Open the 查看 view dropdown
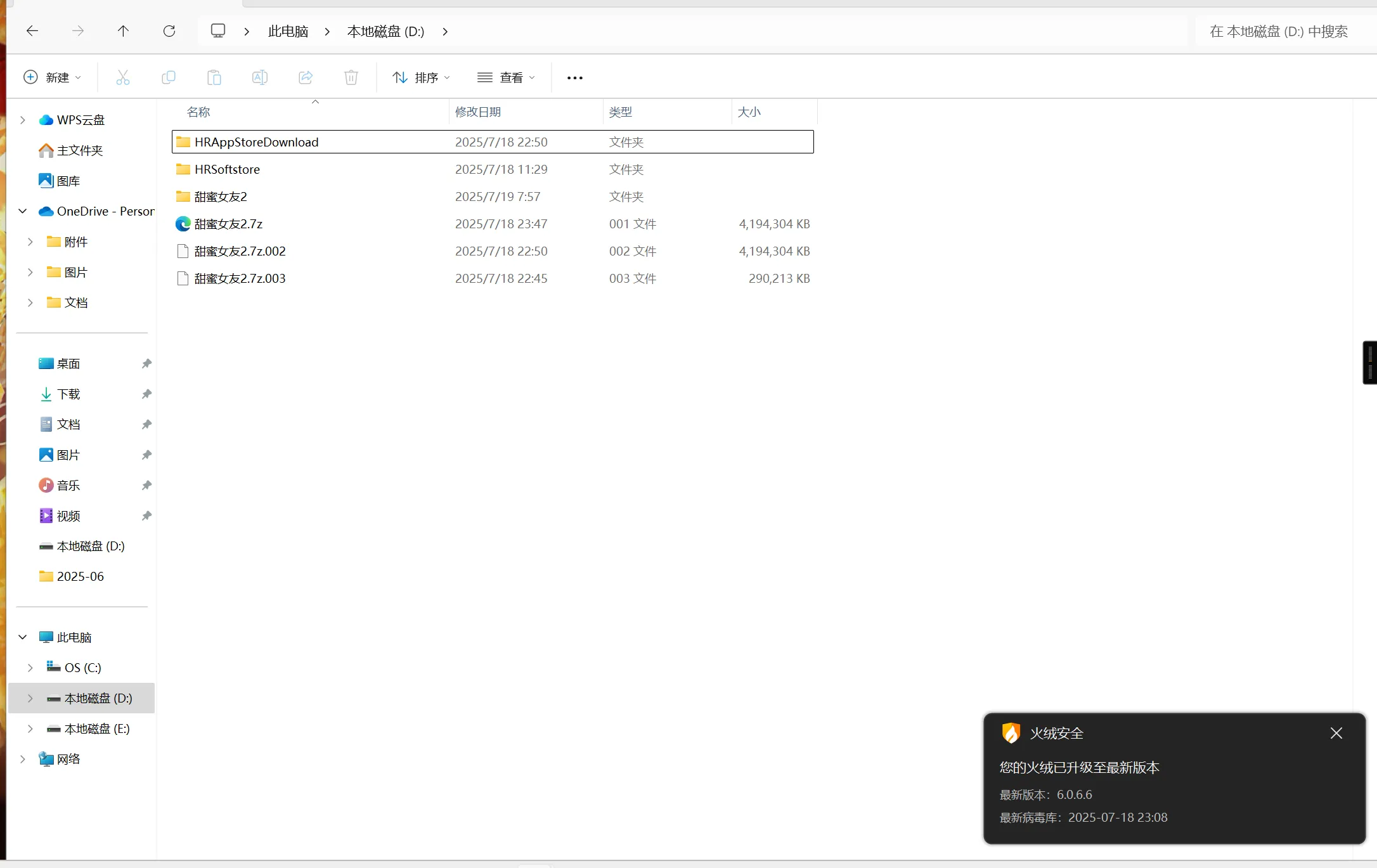This screenshot has width=1377, height=868. pyautogui.click(x=507, y=77)
